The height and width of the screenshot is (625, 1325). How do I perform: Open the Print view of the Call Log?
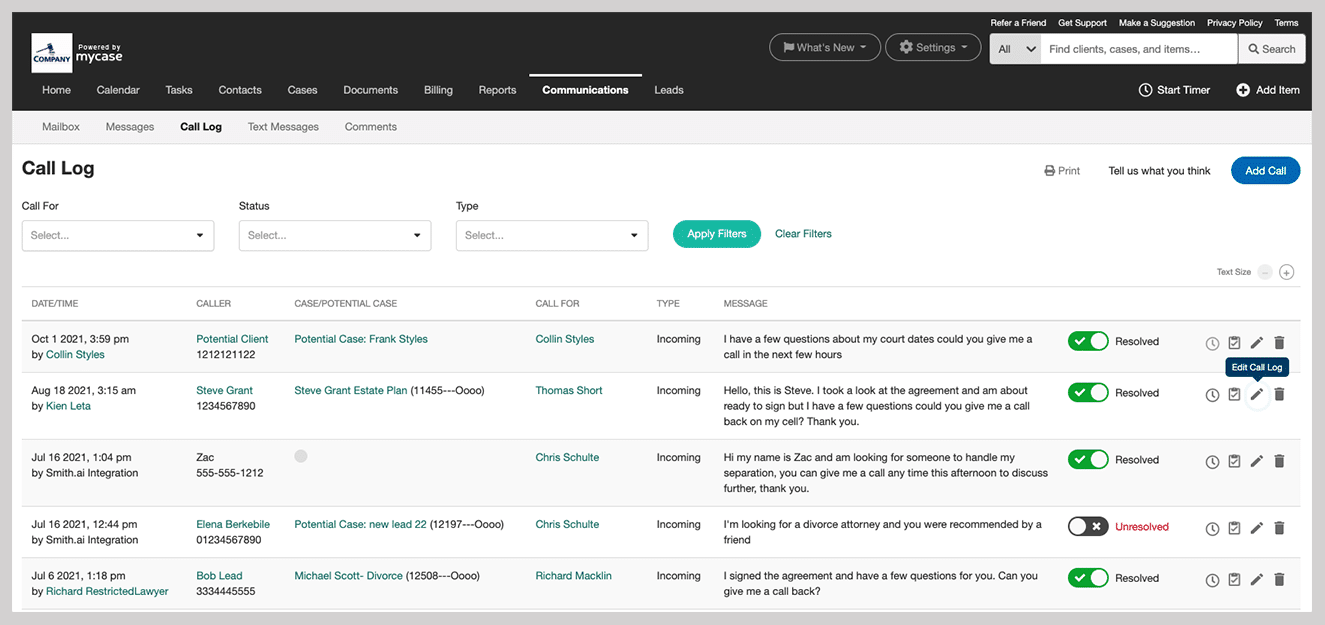(x=1062, y=170)
